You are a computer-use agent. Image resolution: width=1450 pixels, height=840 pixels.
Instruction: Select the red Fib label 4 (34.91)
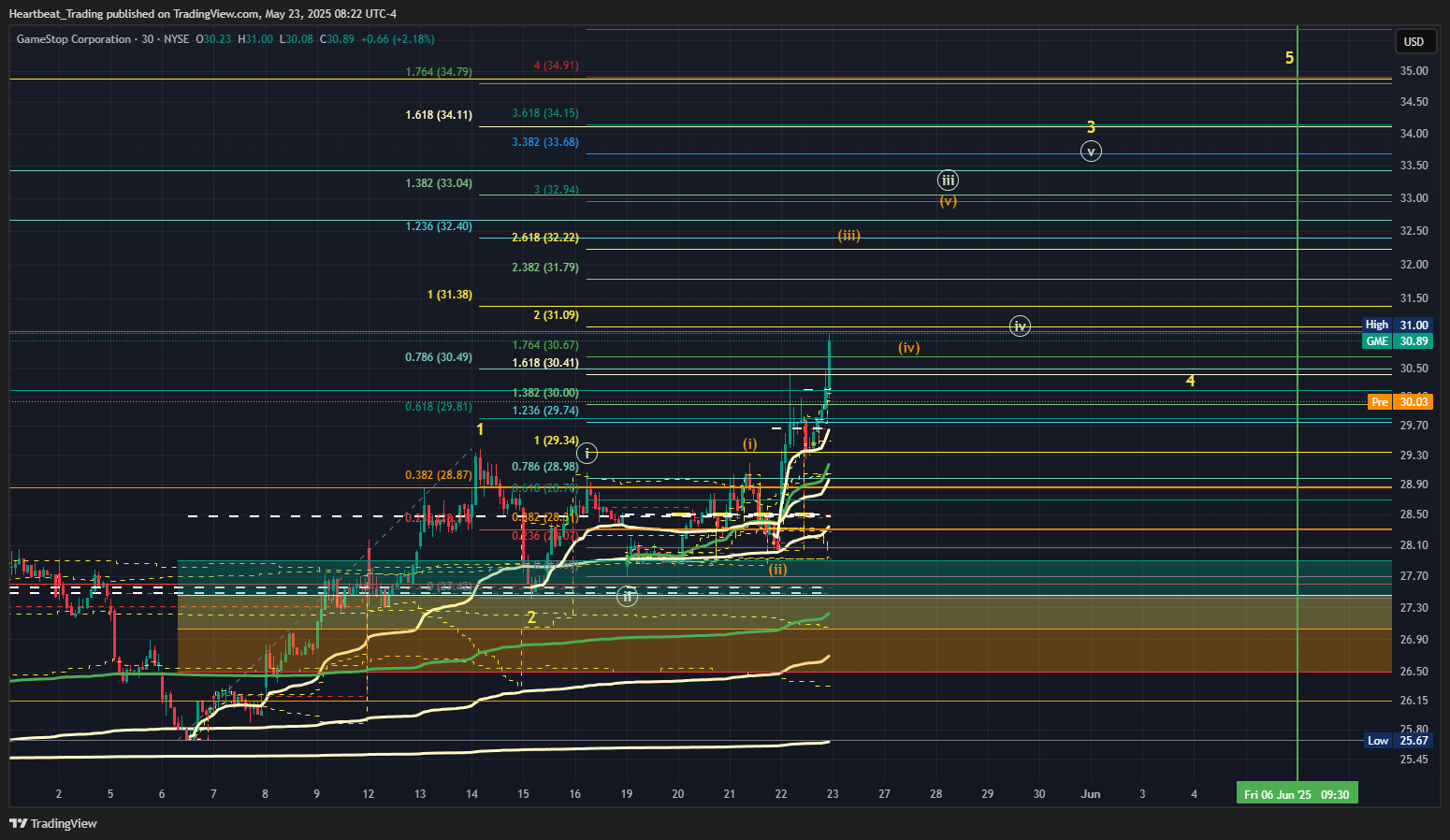click(x=556, y=65)
